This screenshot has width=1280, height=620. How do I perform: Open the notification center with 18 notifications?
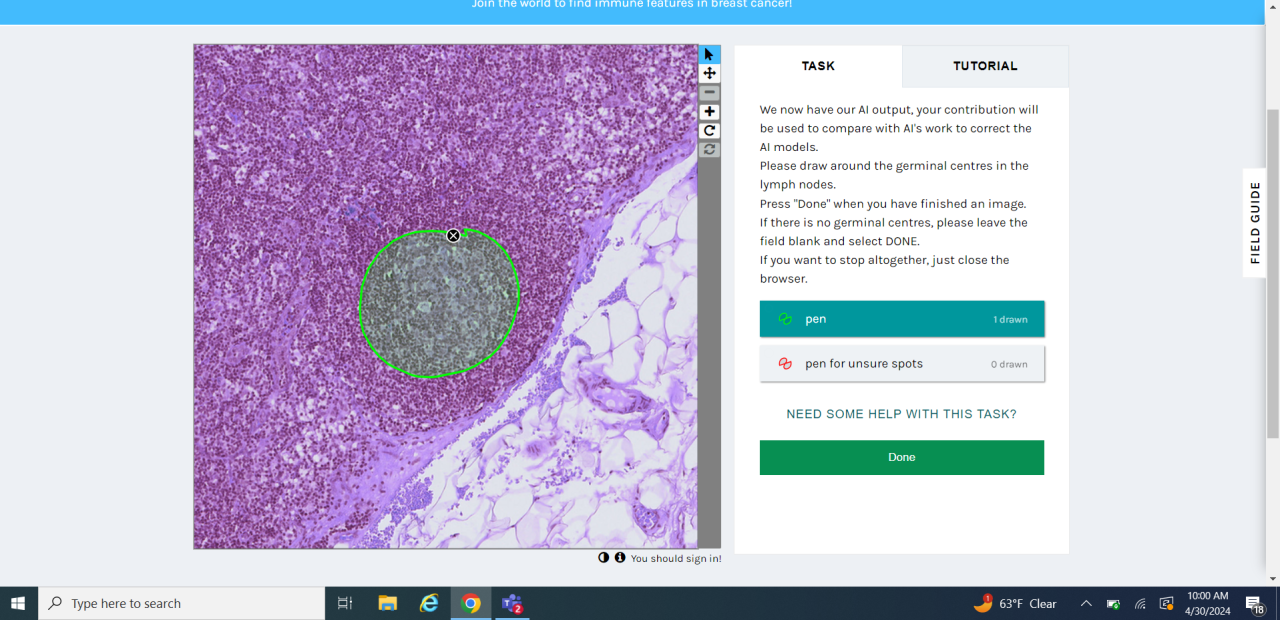click(x=1254, y=603)
